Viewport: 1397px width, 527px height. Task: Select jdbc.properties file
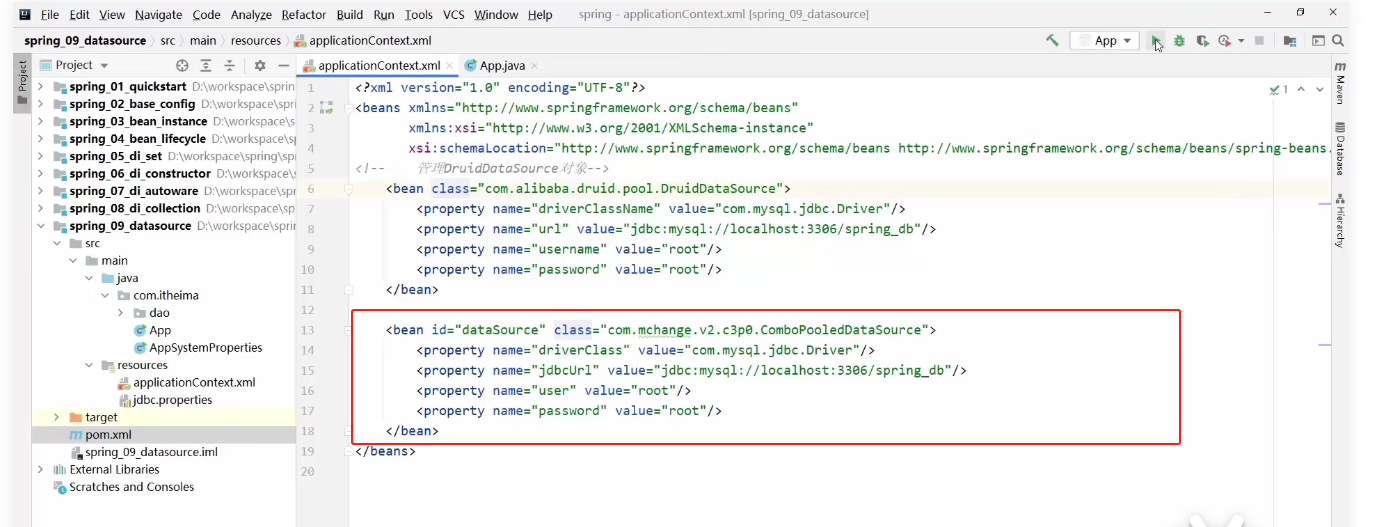172,400
